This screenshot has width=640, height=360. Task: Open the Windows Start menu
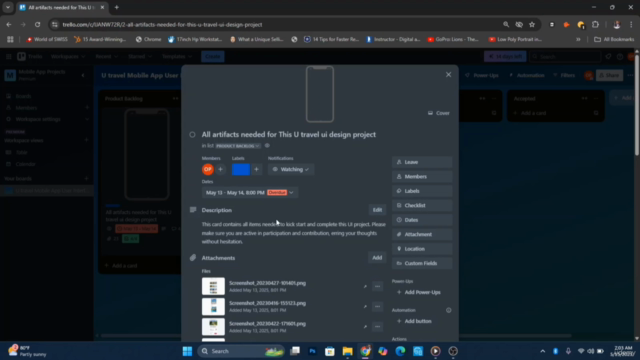(187, 351)
